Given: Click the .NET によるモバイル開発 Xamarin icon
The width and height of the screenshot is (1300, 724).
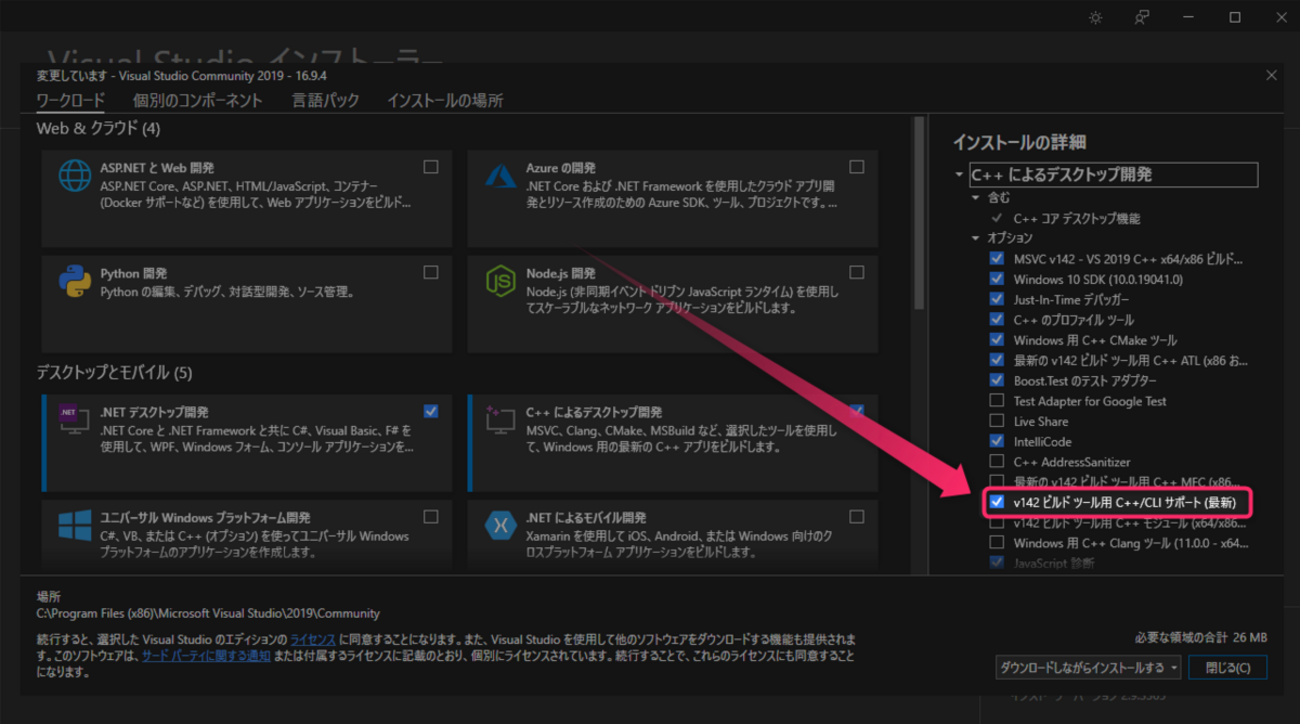Looking at the screenshot, I should pos(500,525).
